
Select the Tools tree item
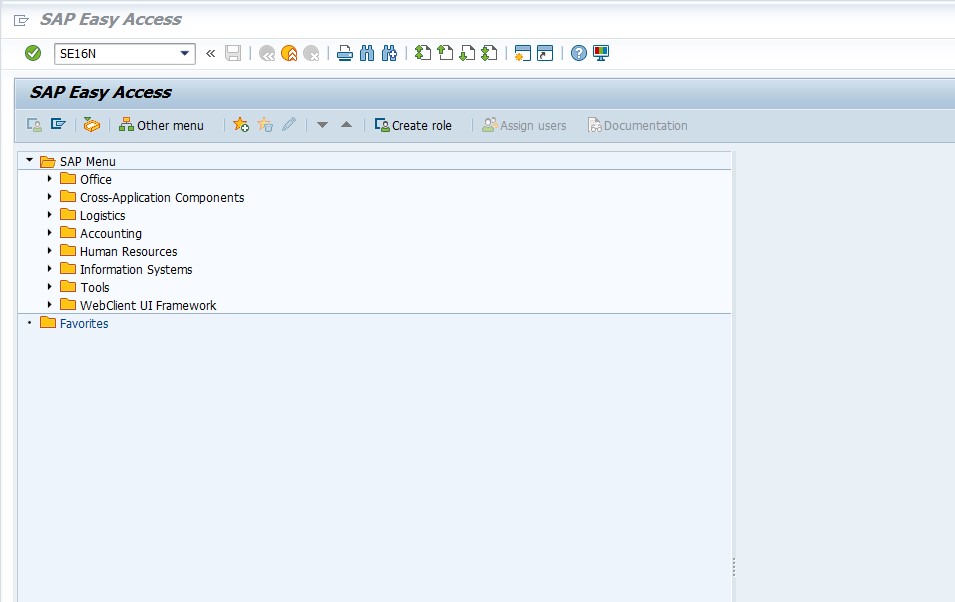(x=95, y=288)
